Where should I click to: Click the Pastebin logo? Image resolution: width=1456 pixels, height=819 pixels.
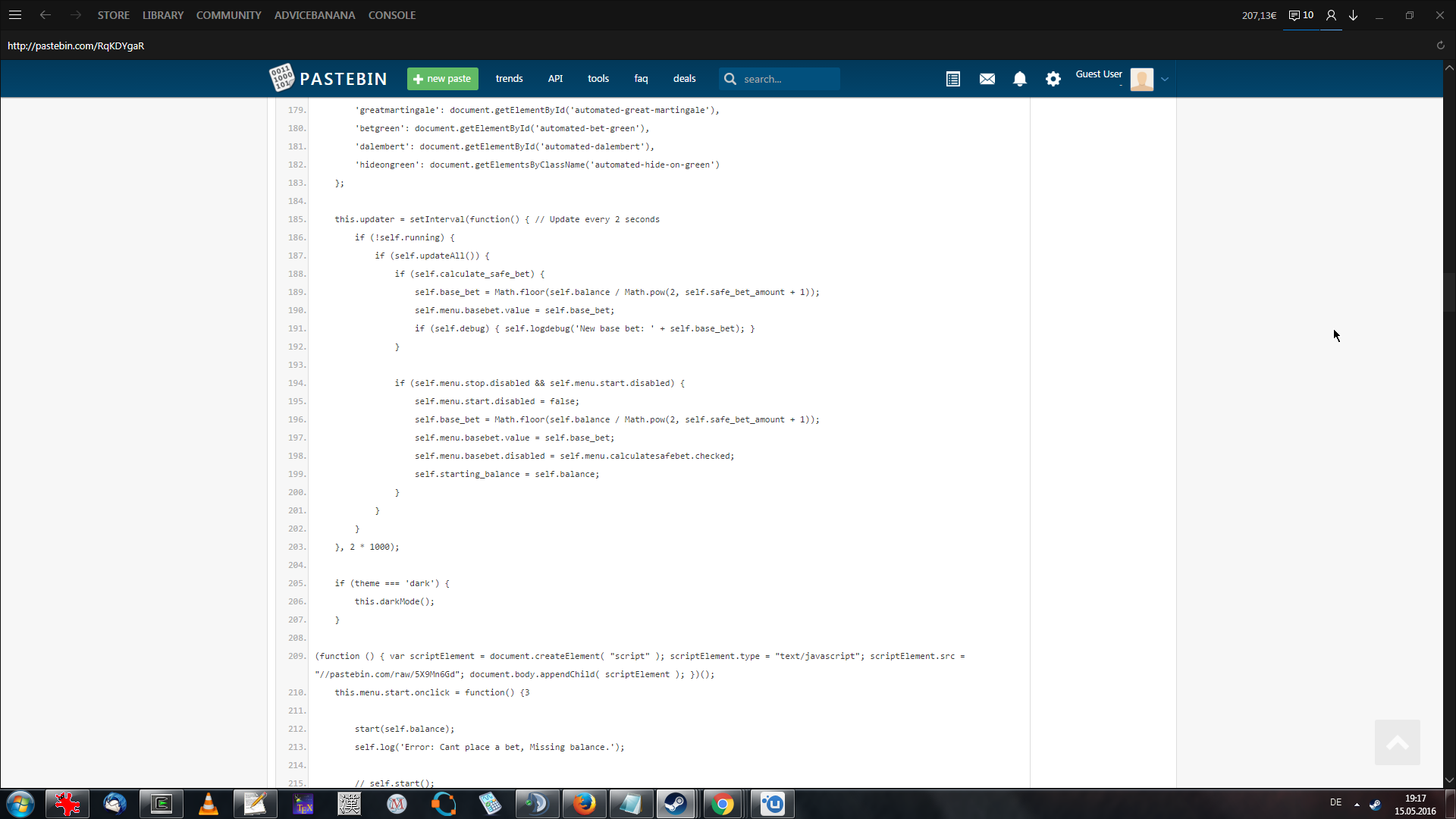328,78
